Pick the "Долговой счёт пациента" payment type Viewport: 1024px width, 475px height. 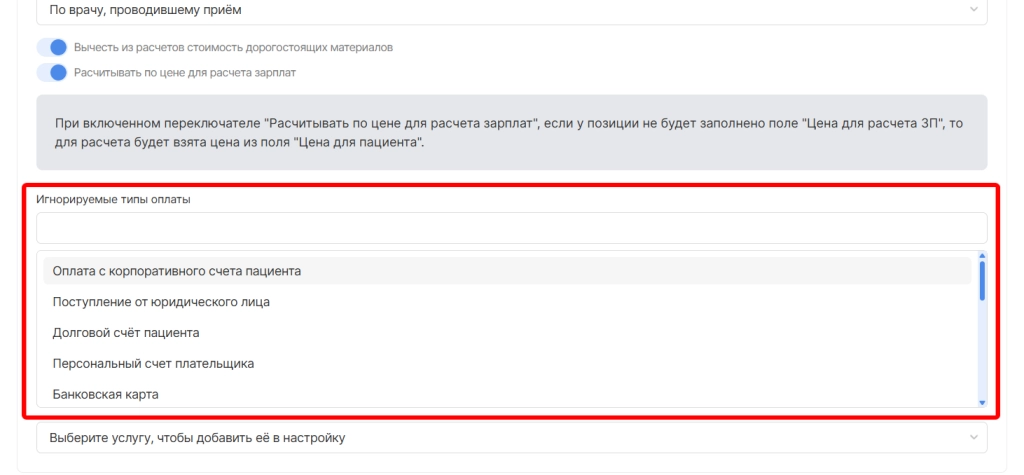126,333
